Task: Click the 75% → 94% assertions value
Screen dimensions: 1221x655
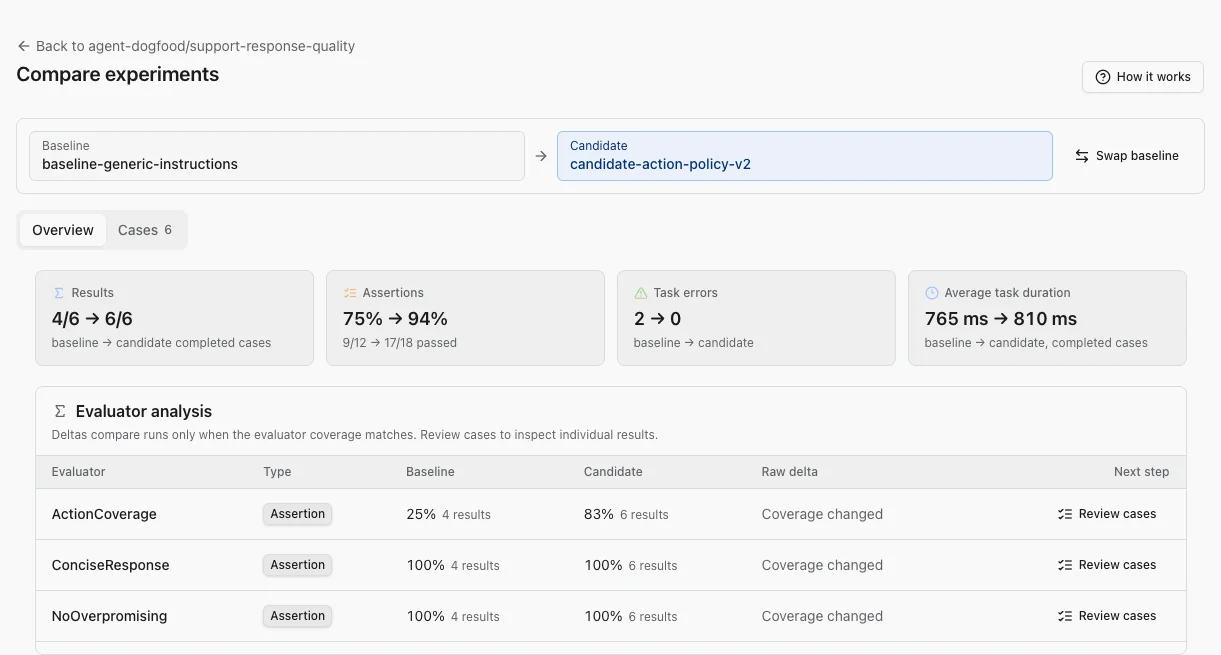Action: 395,319
